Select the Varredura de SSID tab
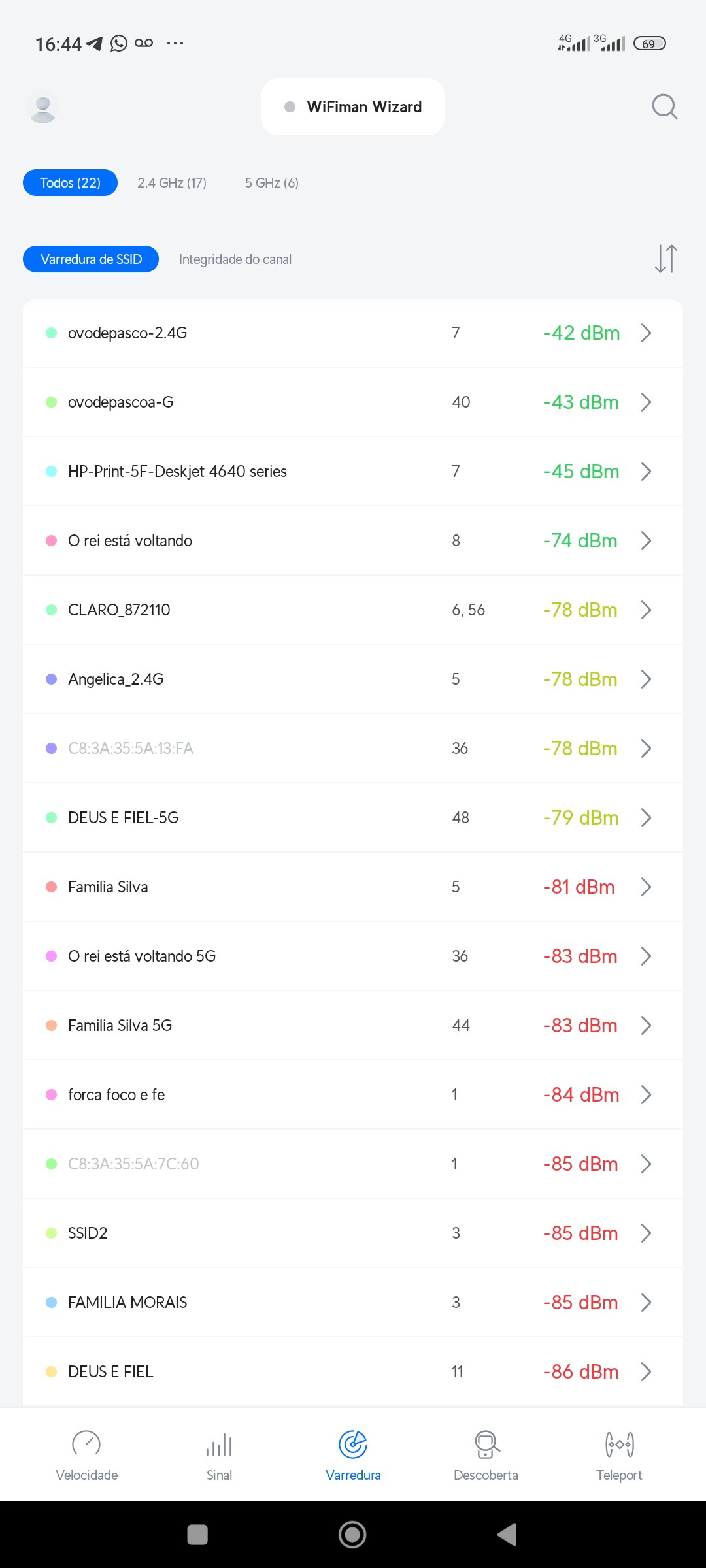 [x=91, y=259]
